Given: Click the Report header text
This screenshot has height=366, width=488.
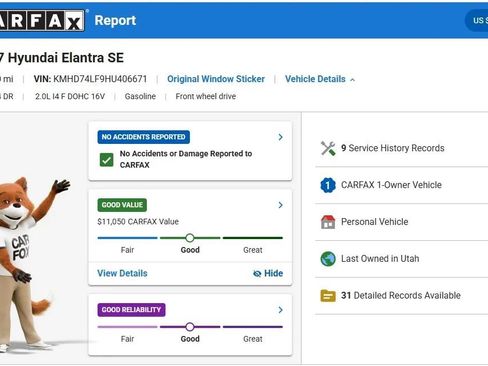Looking at the screenshot, I should coord(115,20).
